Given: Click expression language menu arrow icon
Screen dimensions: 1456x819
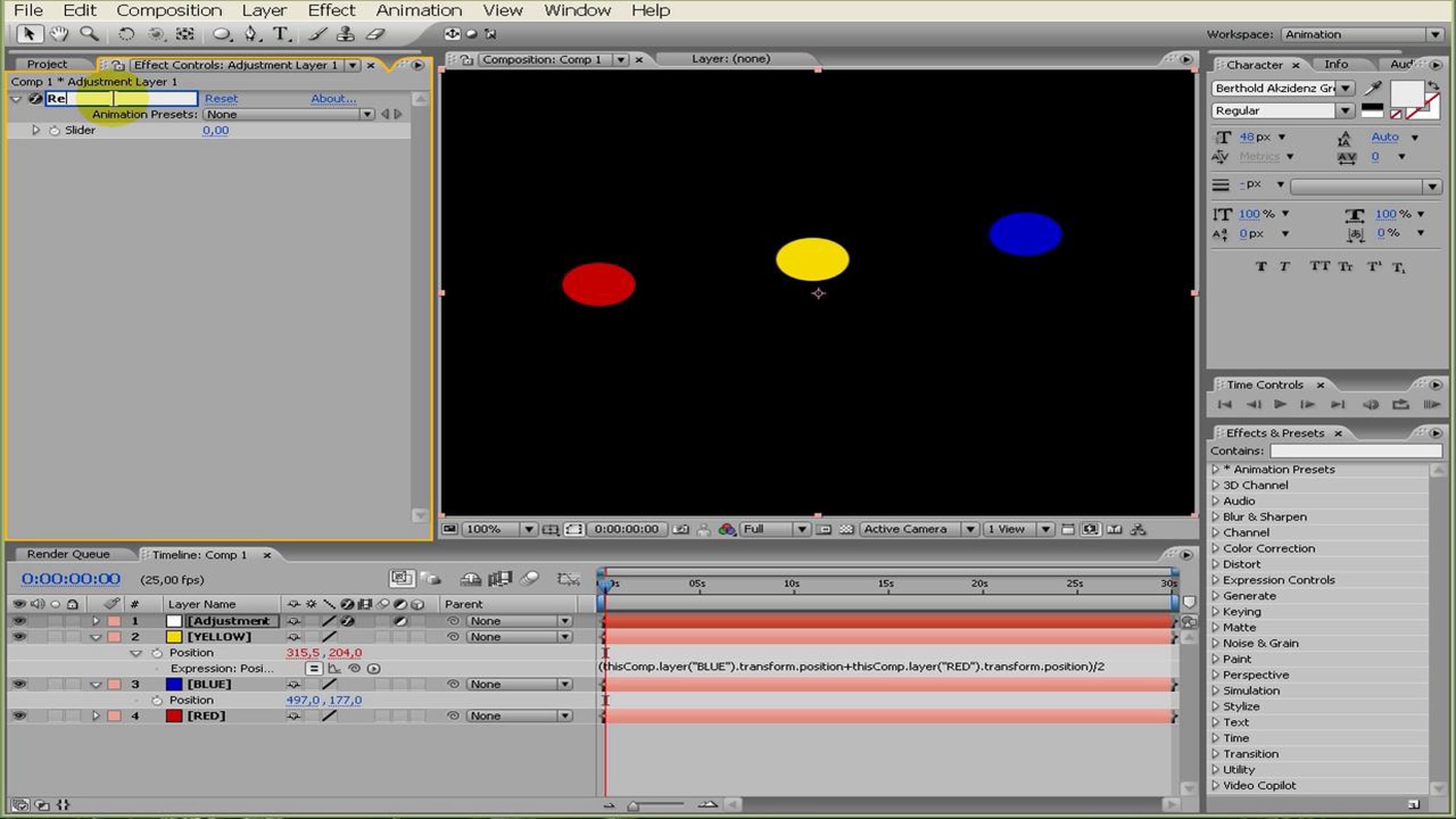Looking at the screenshot, I should [x=374, y=669].
